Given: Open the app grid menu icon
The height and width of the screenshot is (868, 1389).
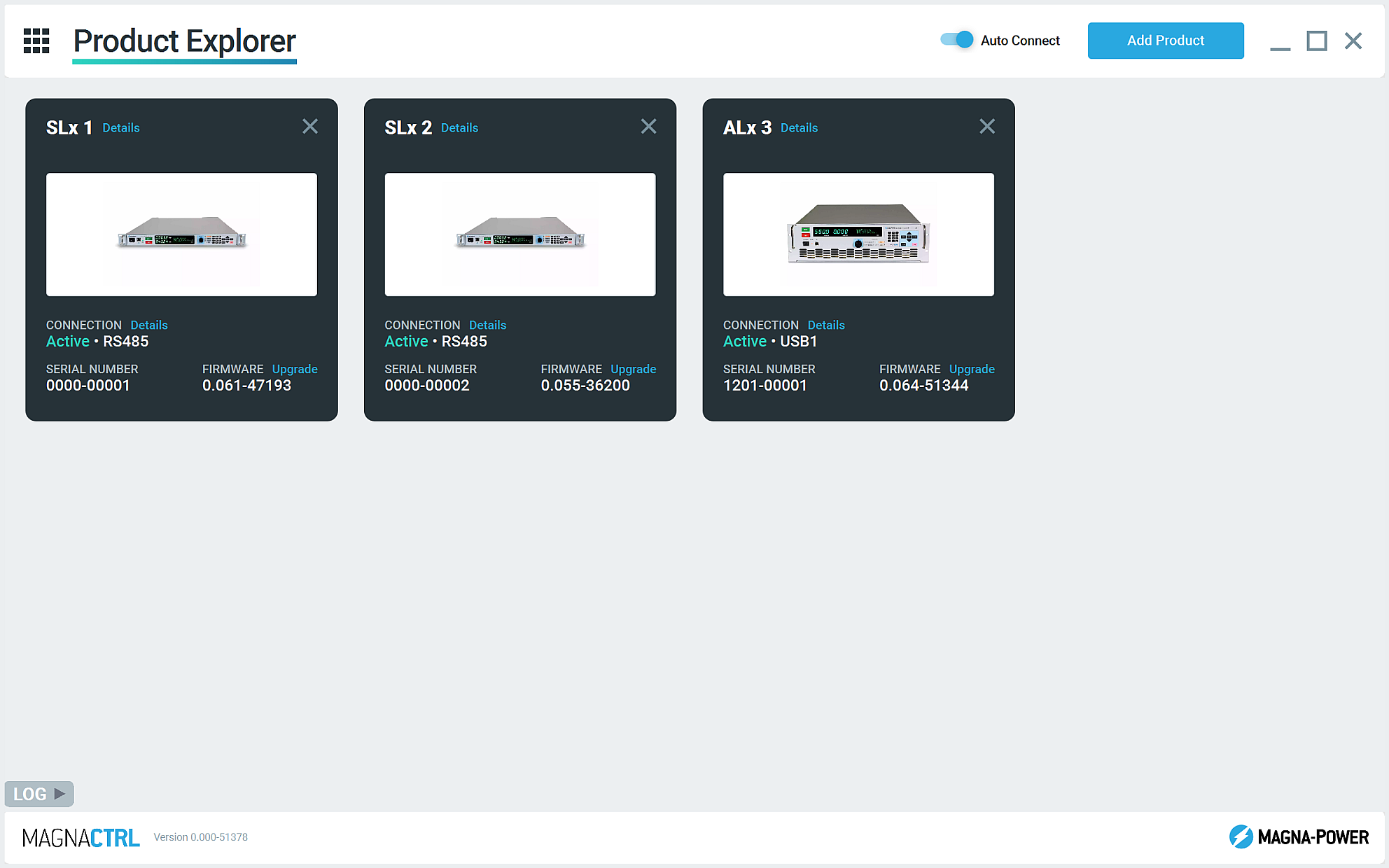Looking at the screenshot, I should pos(36,41).
